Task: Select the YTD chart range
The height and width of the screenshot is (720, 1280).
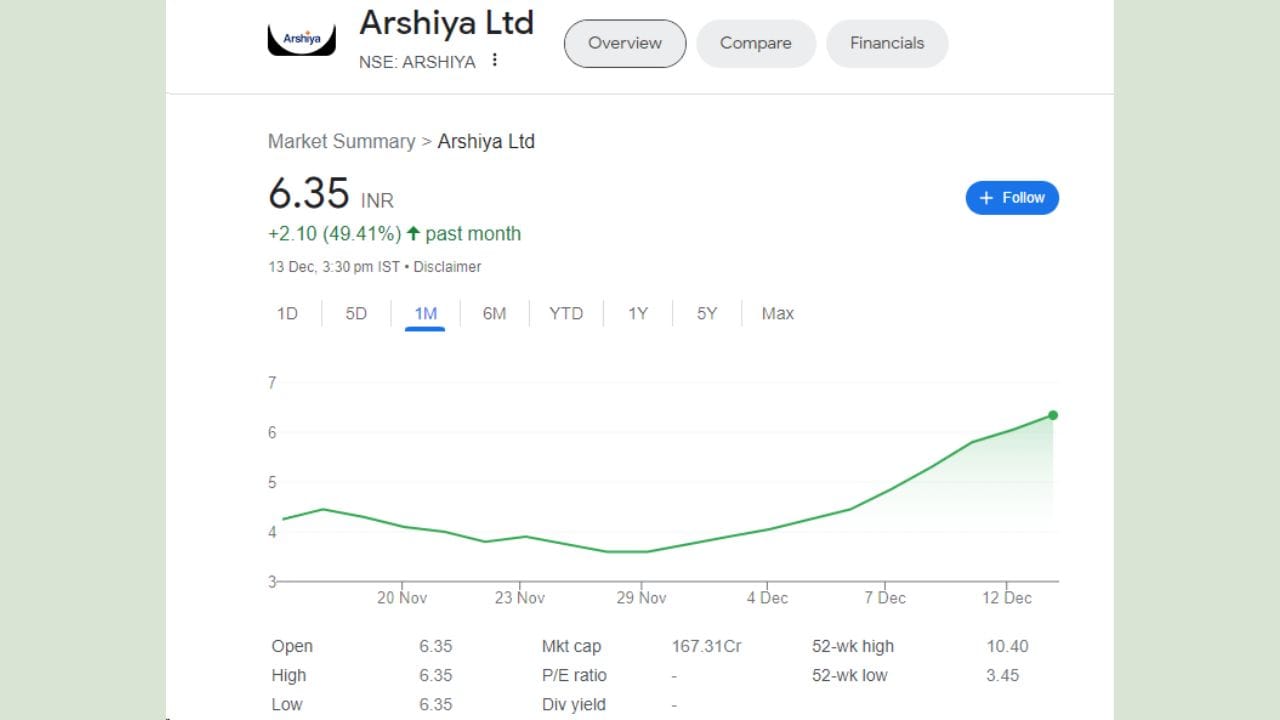Action: click(566, 314)
